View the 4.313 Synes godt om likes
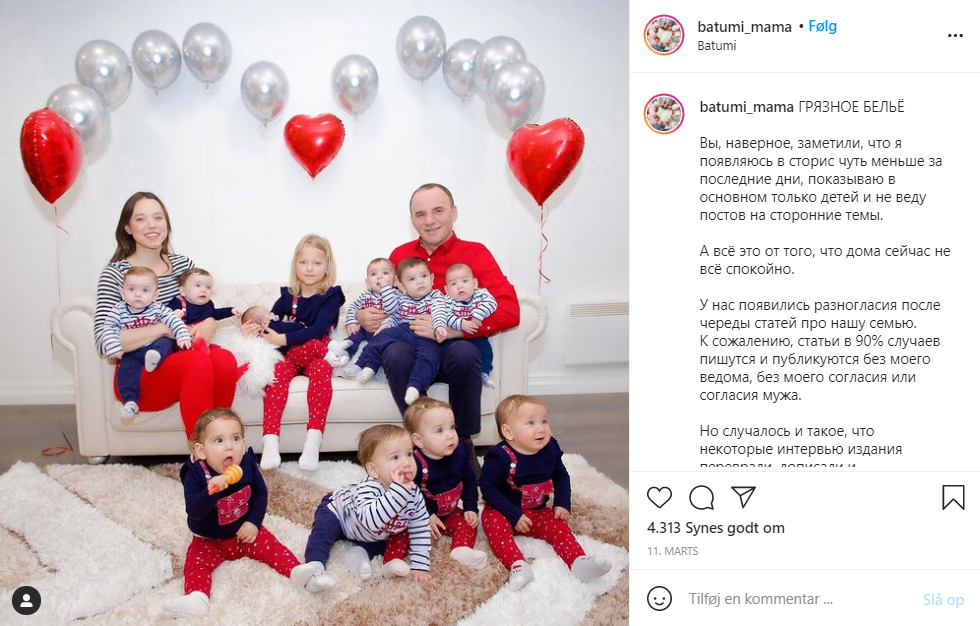This screenshot has width=980, height=626. [x=716, y=528]
